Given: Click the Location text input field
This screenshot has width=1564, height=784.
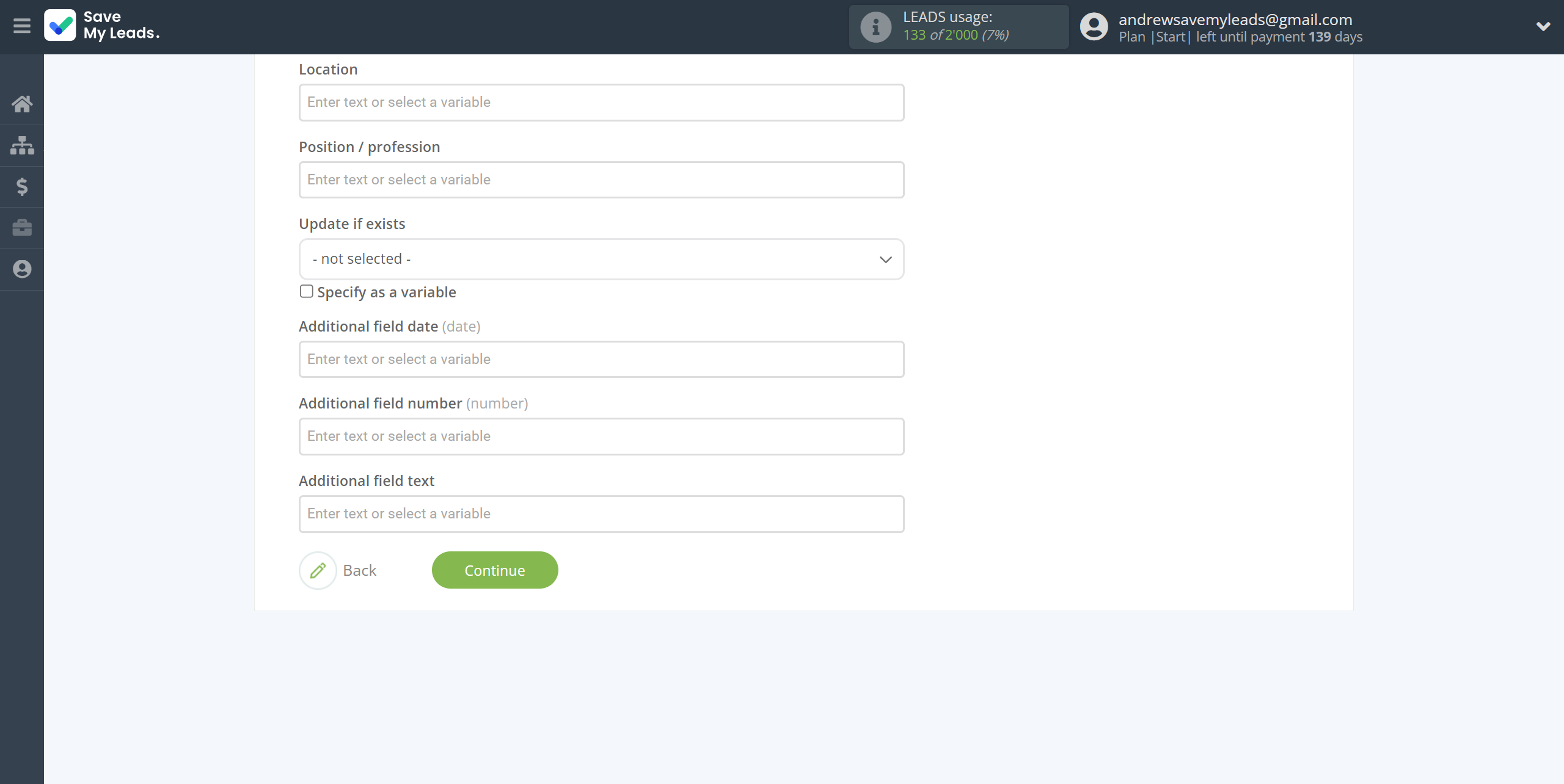Looking at the screenshot, I should pos(601,102).
